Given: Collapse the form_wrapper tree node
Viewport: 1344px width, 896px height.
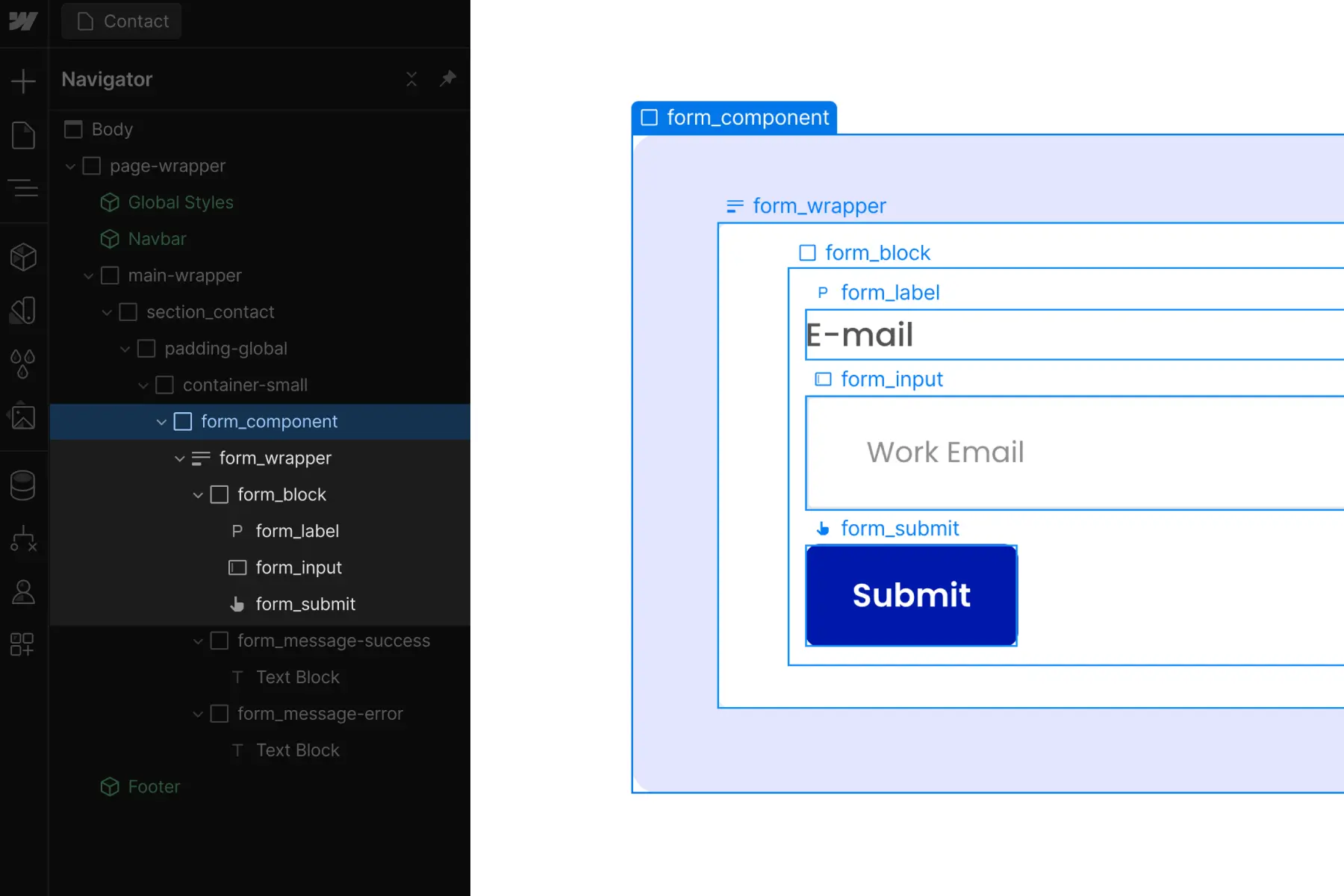Looking at the screenshot, I should coord(179,459).
